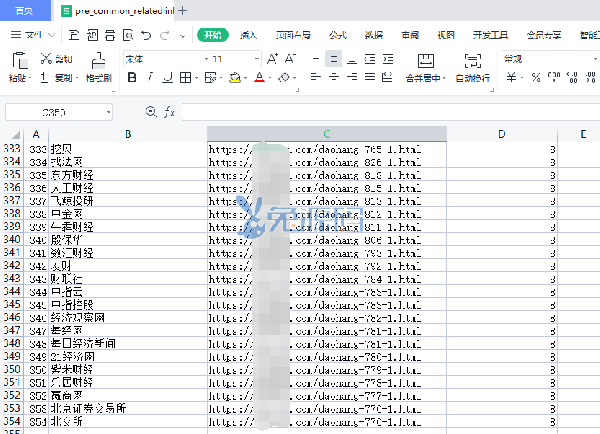This screenshot has width=600, height=434.
Task: Activate the Format Painter brush
Action: point(99,61)
